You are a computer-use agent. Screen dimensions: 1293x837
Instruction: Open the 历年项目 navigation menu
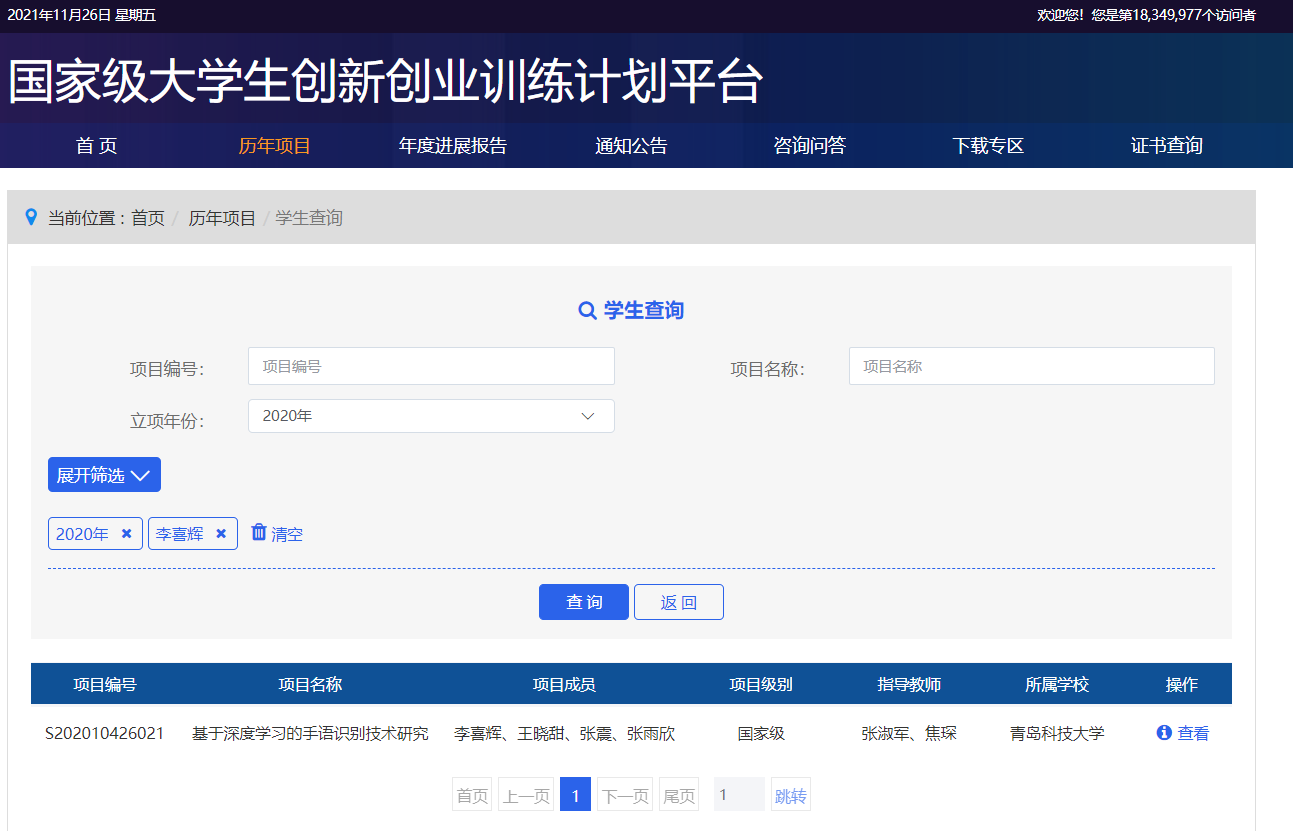coord(274,146)
